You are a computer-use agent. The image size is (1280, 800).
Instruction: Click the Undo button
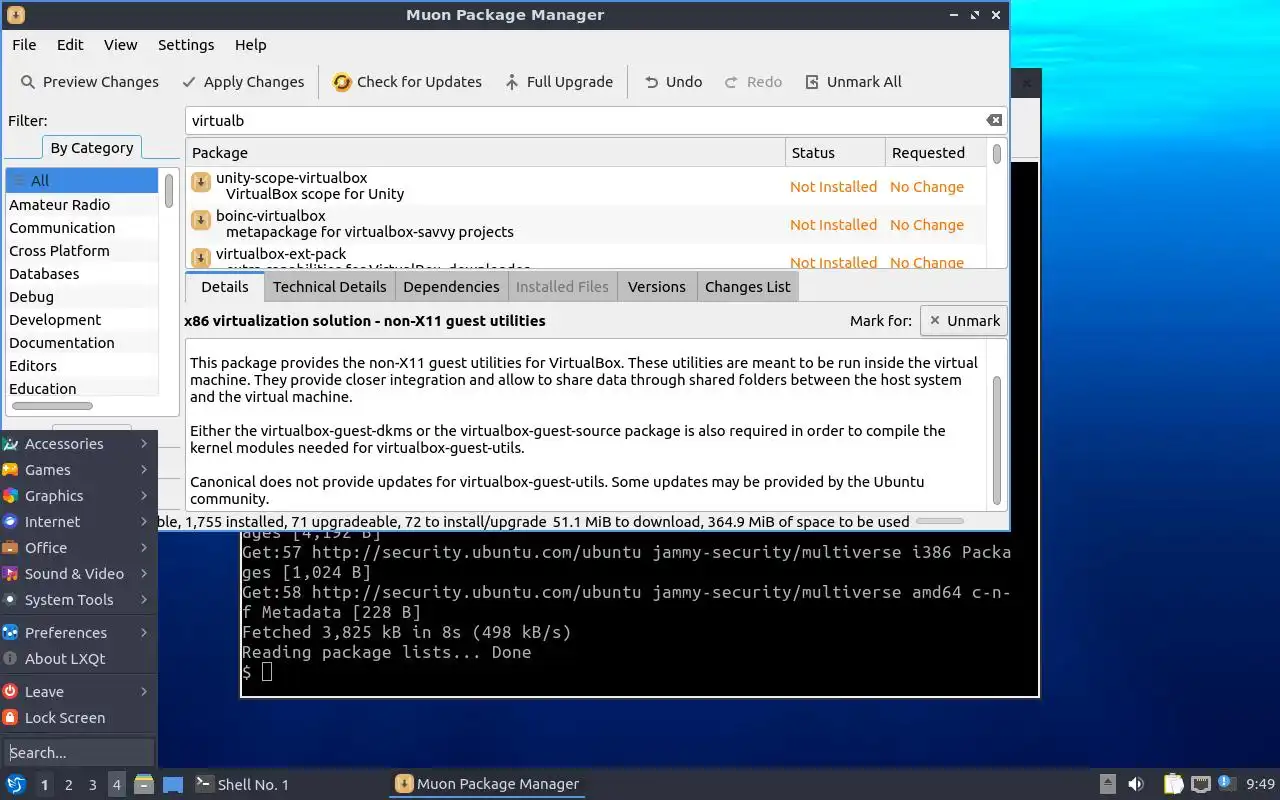pyautogui.click(x=672, y=82)
